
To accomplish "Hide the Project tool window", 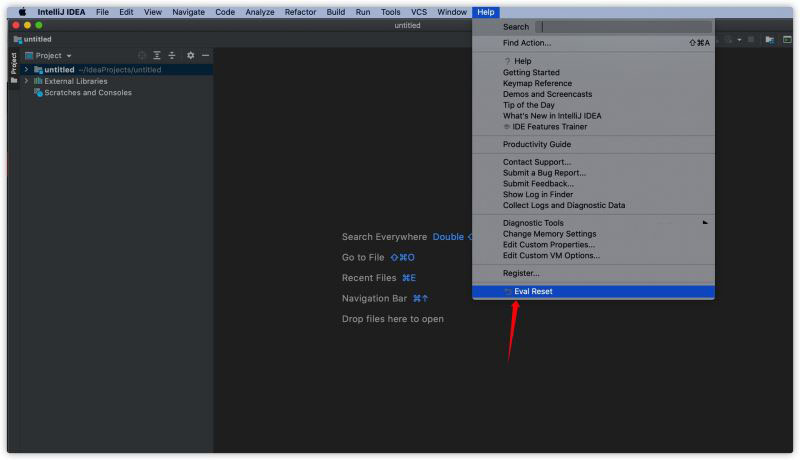I will (206, 55).
